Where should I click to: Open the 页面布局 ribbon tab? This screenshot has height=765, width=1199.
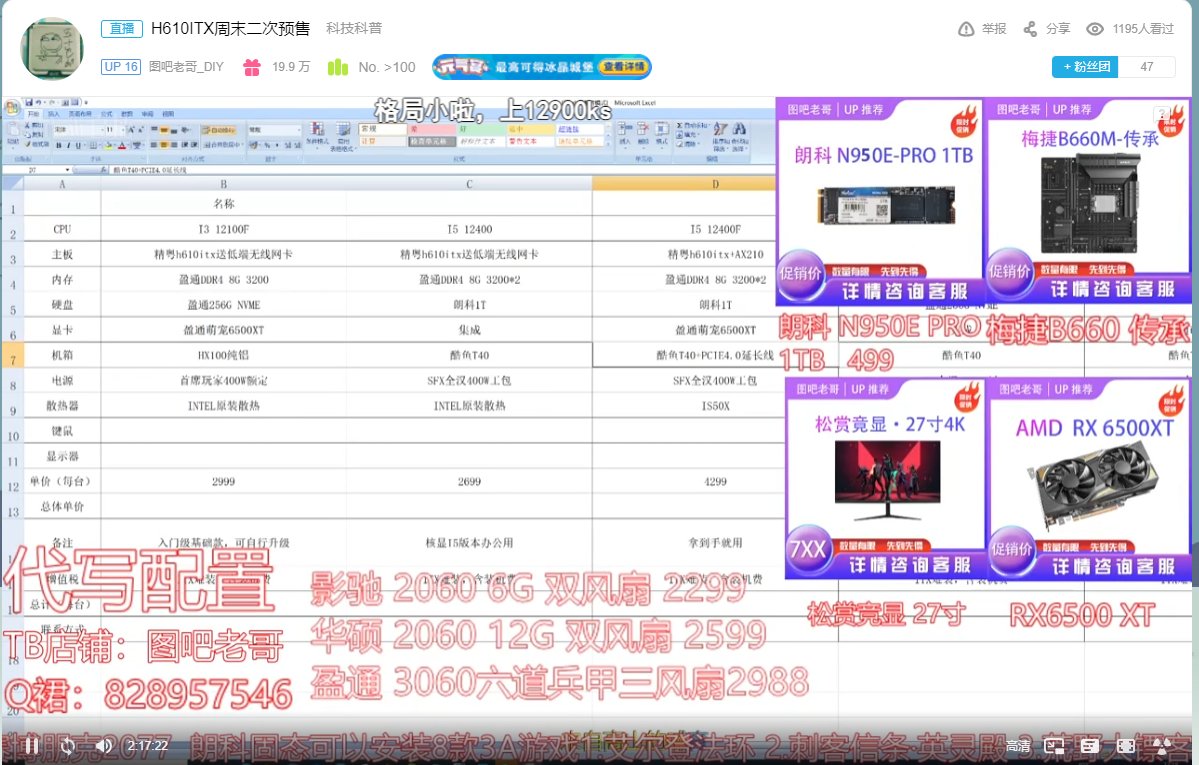80,114
